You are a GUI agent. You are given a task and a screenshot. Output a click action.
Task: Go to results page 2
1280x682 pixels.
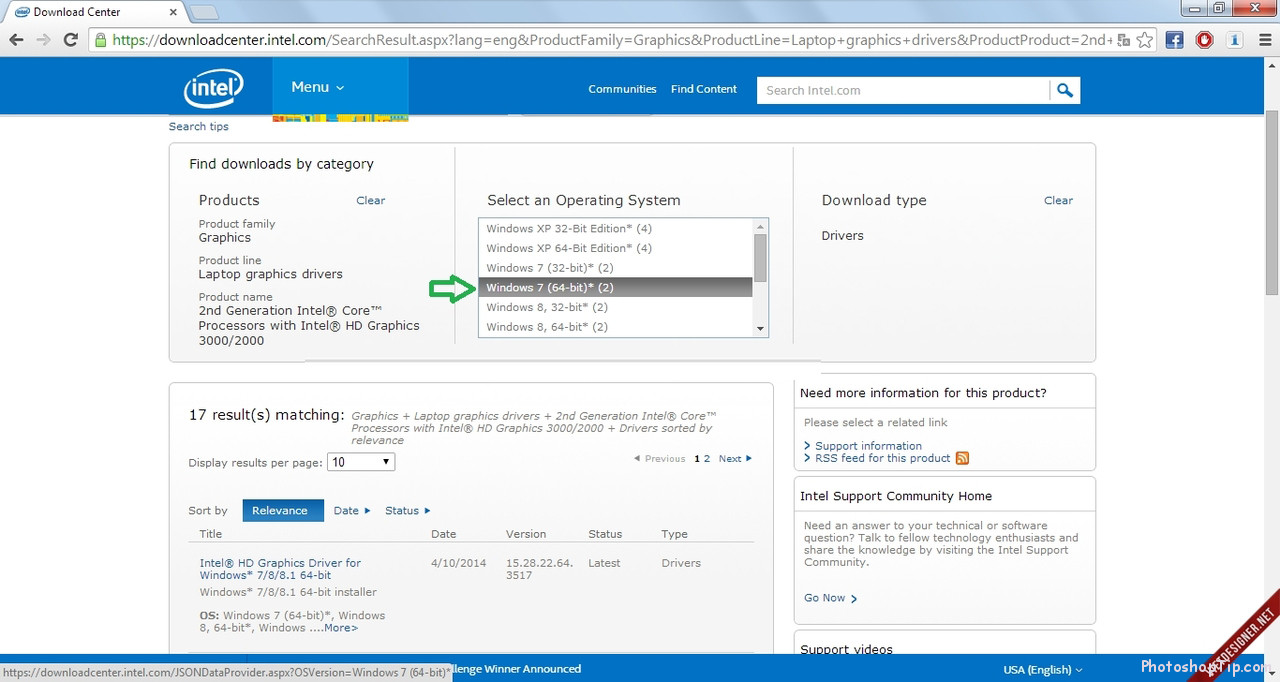click(707, 459)
